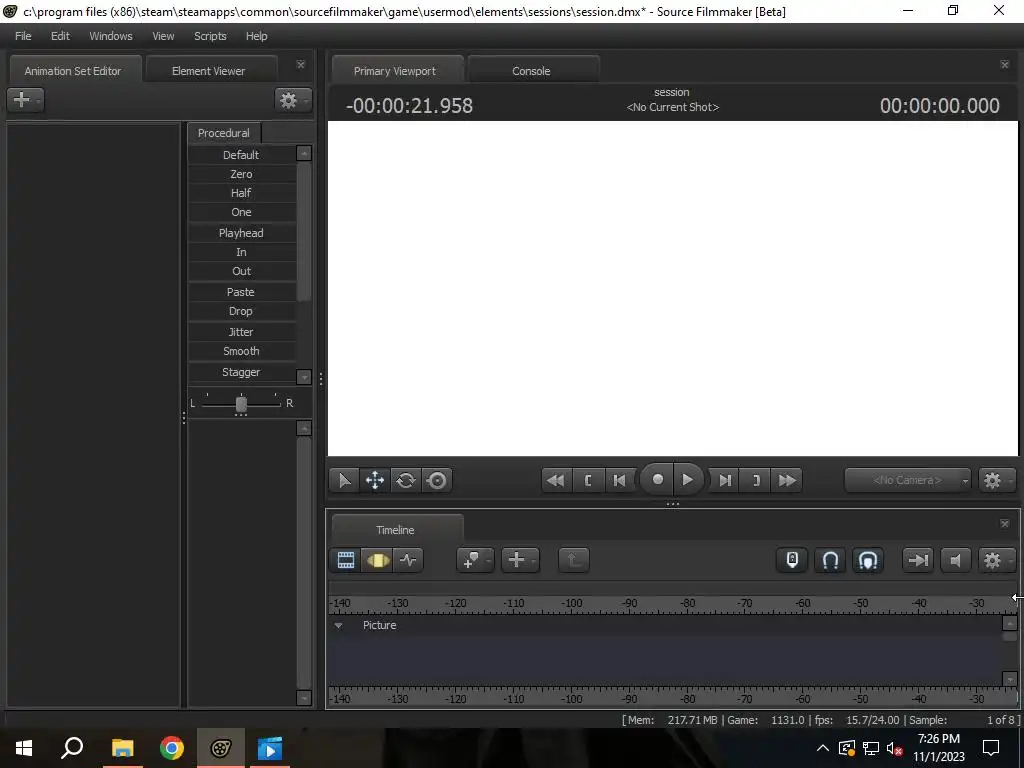Image resolution: width=1024 pixels, height=768 pixels.
Task: Collapse the Picture track triangle
Action: 338,626
